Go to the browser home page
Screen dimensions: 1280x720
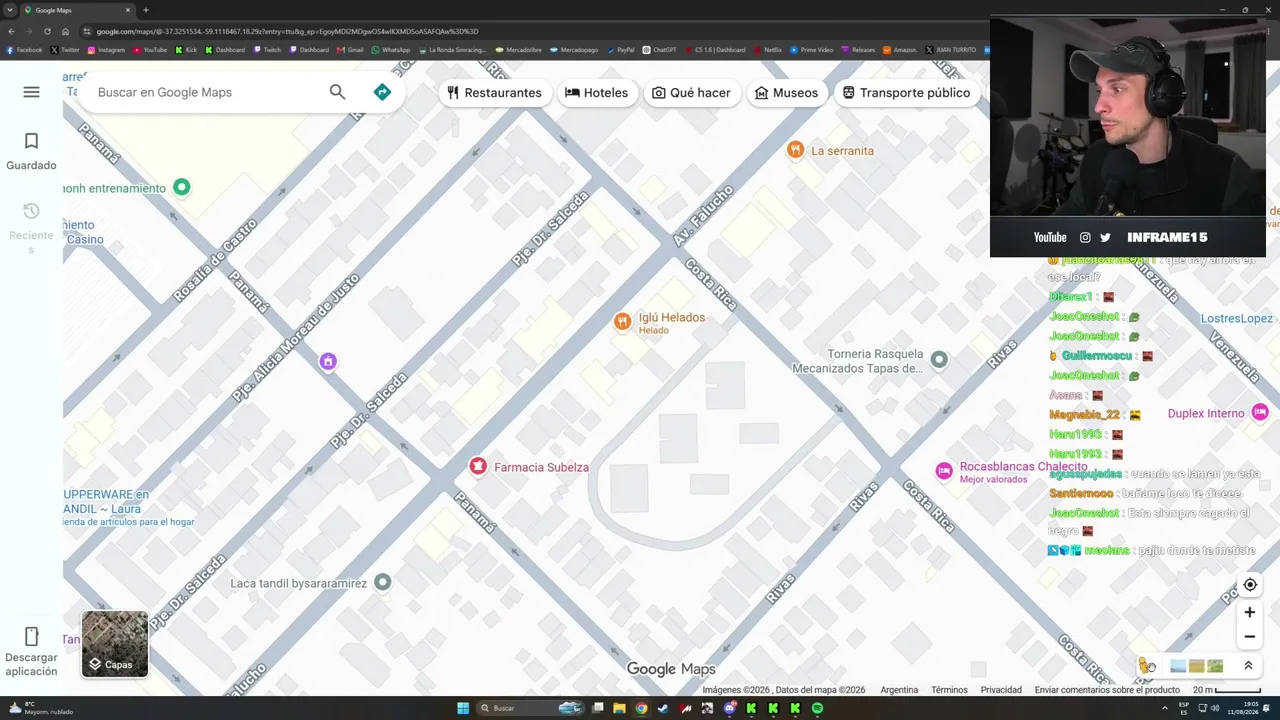tap(65, 31)
